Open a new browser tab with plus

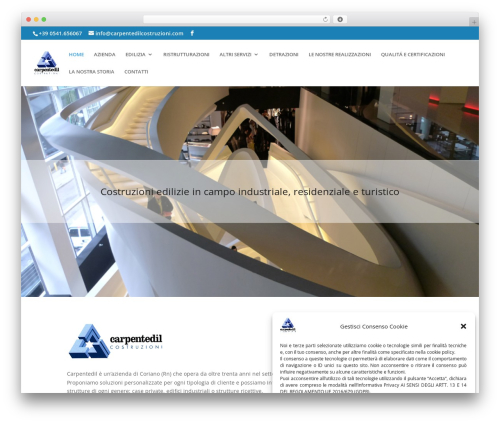(474, 22)
